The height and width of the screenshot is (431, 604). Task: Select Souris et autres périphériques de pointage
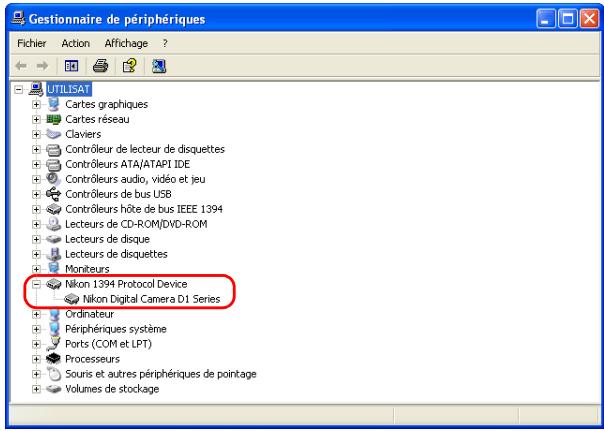pos(161,374)
